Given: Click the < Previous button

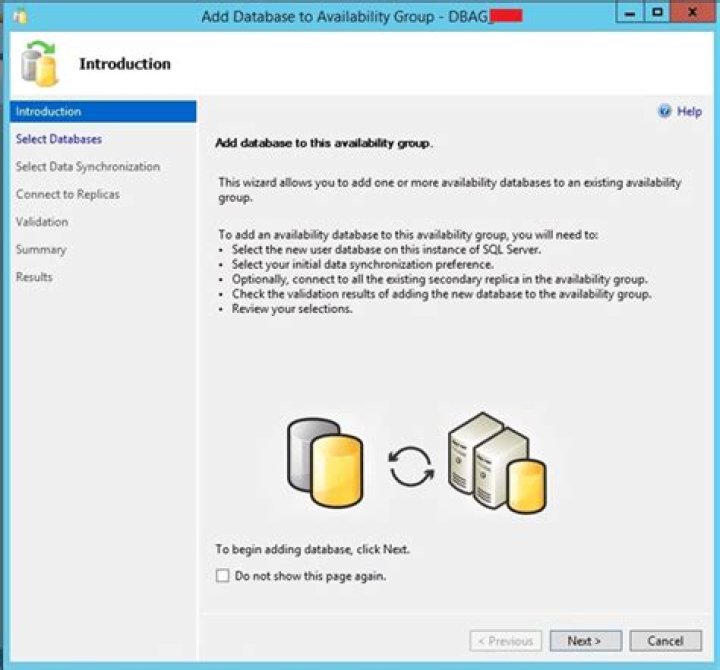Looking at the screenshot, I should [x=506, y=641].
